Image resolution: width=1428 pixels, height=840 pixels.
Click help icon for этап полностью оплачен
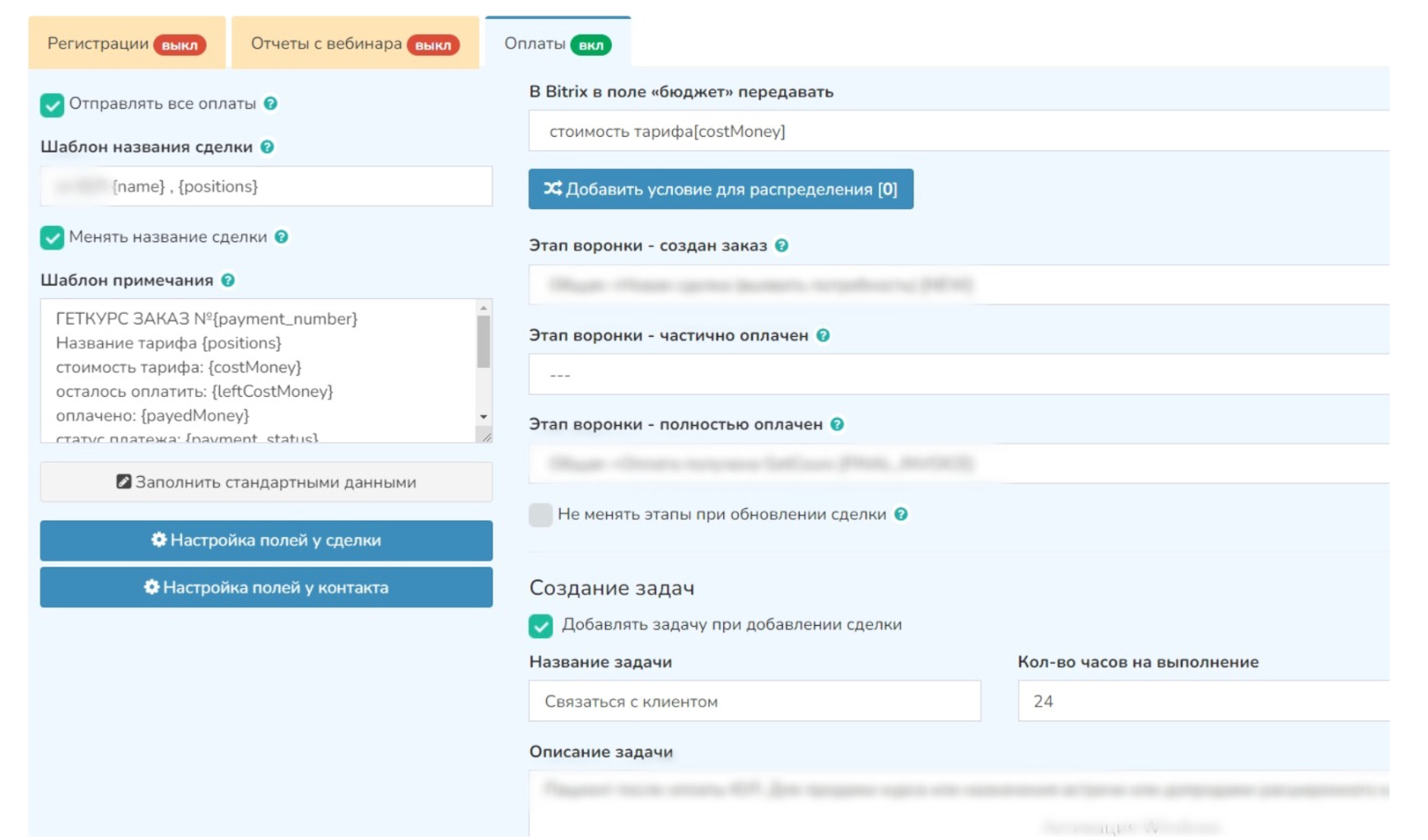coord(837,425)
